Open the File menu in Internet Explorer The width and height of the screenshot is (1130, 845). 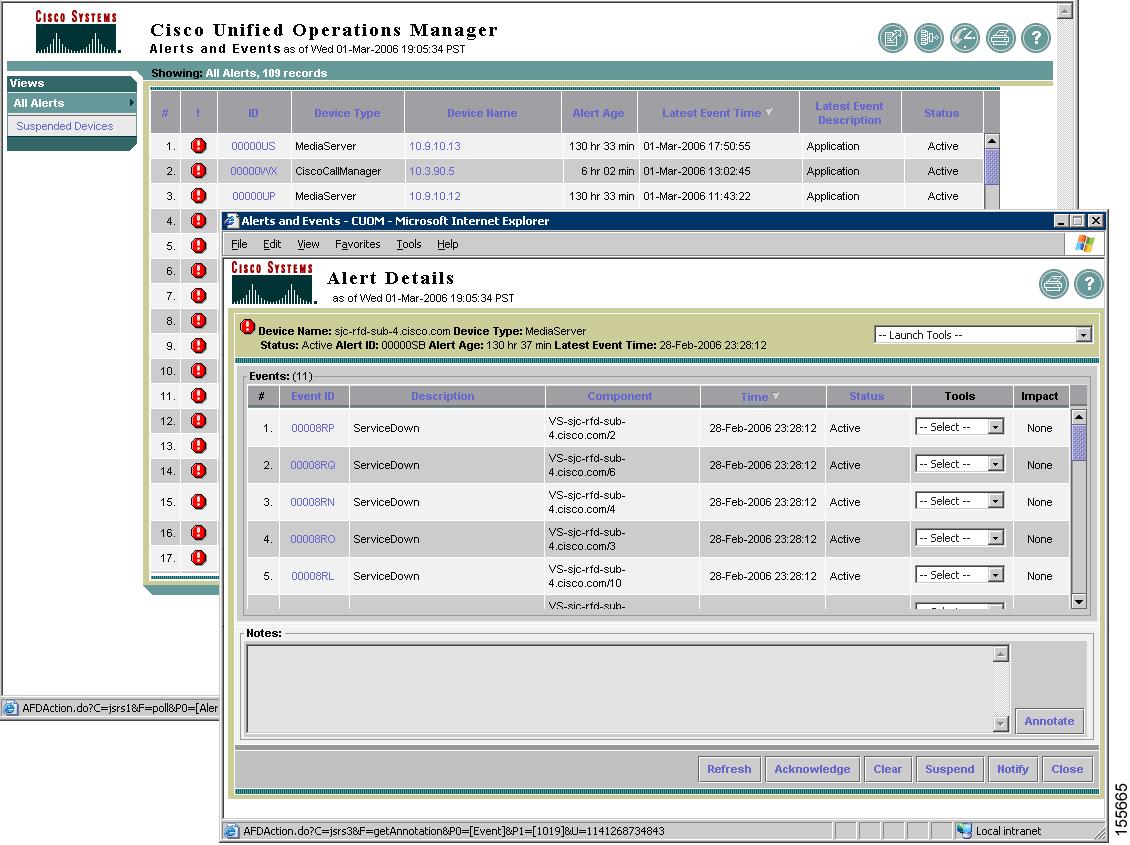239,244
